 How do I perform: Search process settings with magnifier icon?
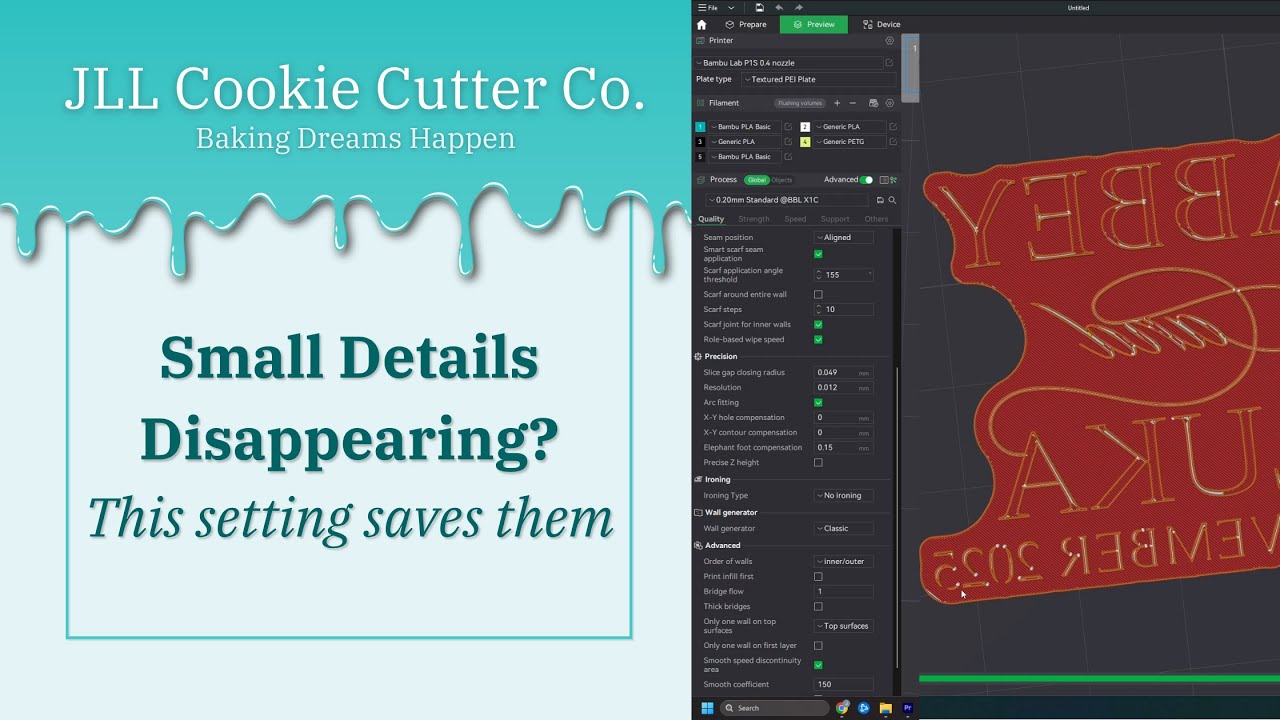[x=892, y=200]
